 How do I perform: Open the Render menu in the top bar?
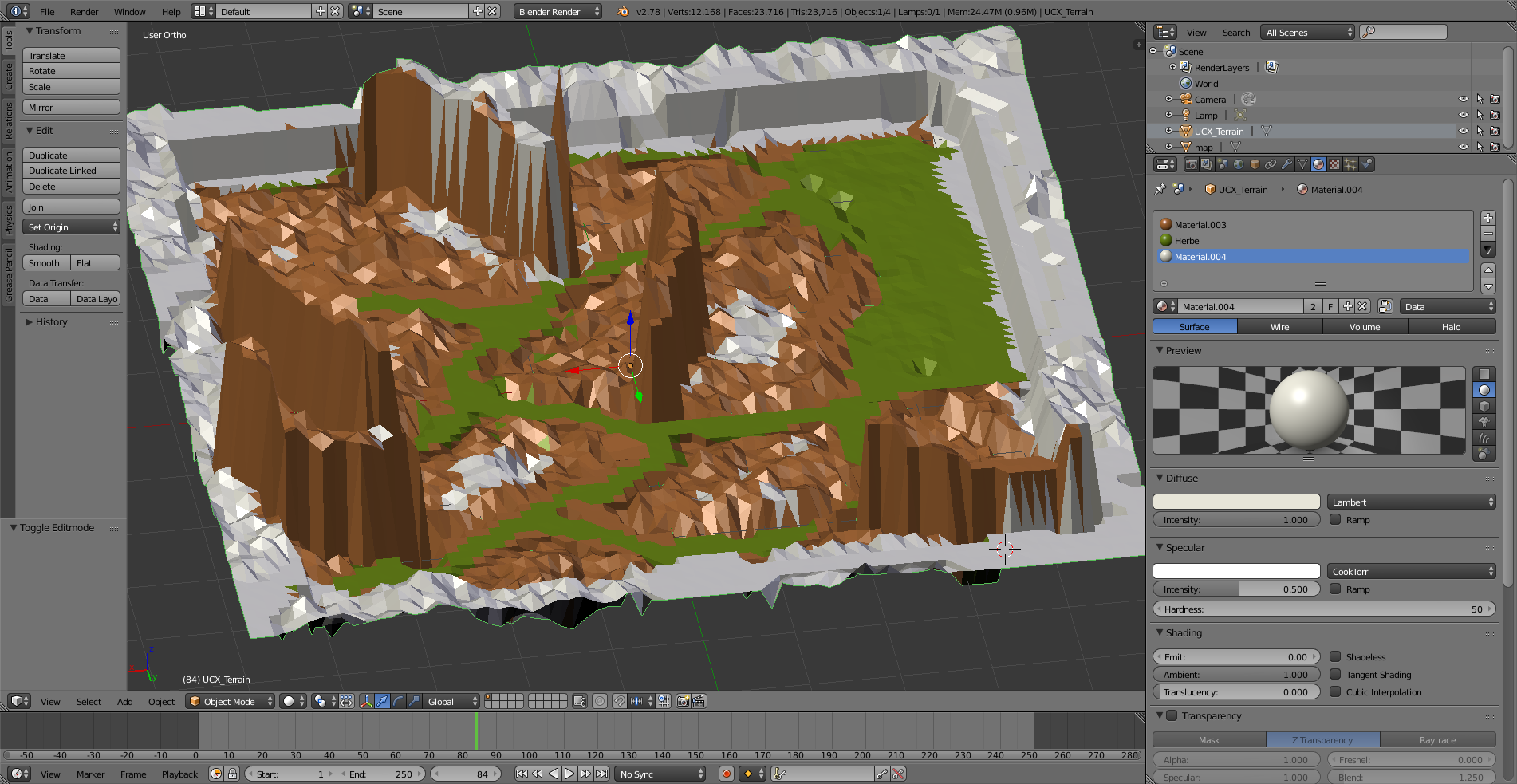[84, 12]
